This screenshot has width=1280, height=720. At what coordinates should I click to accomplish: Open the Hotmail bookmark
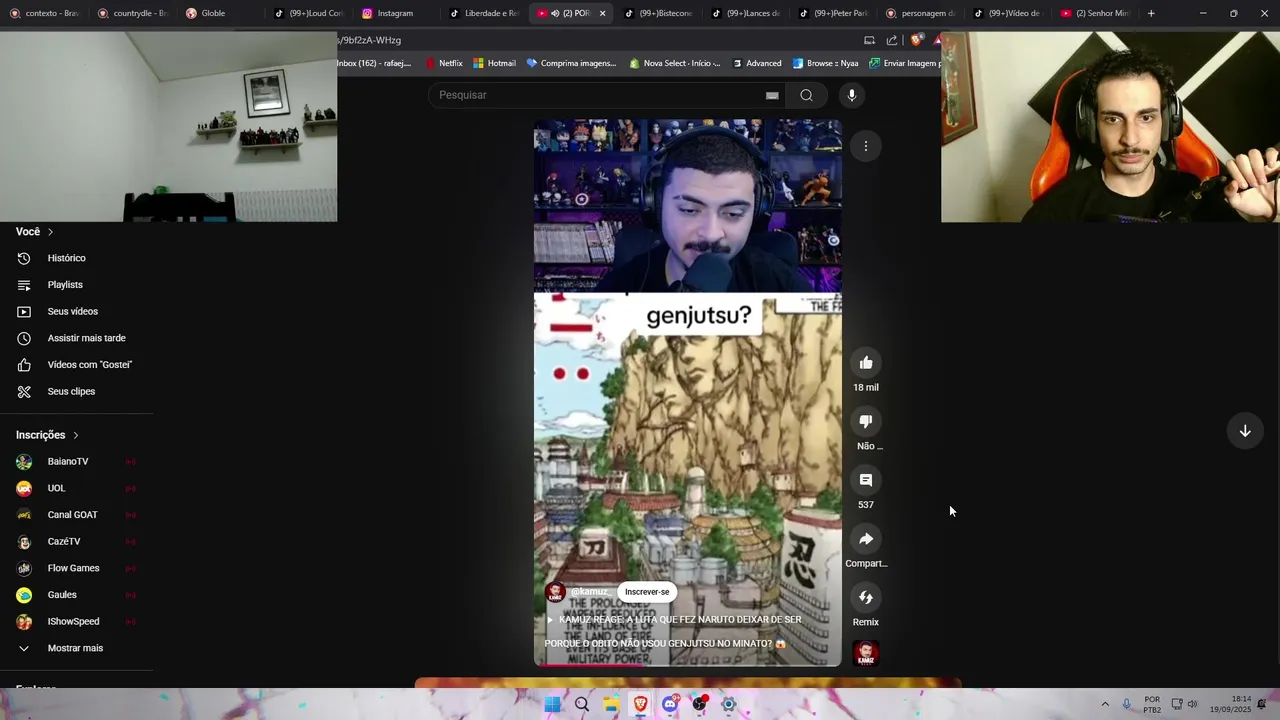coord(495,63)
